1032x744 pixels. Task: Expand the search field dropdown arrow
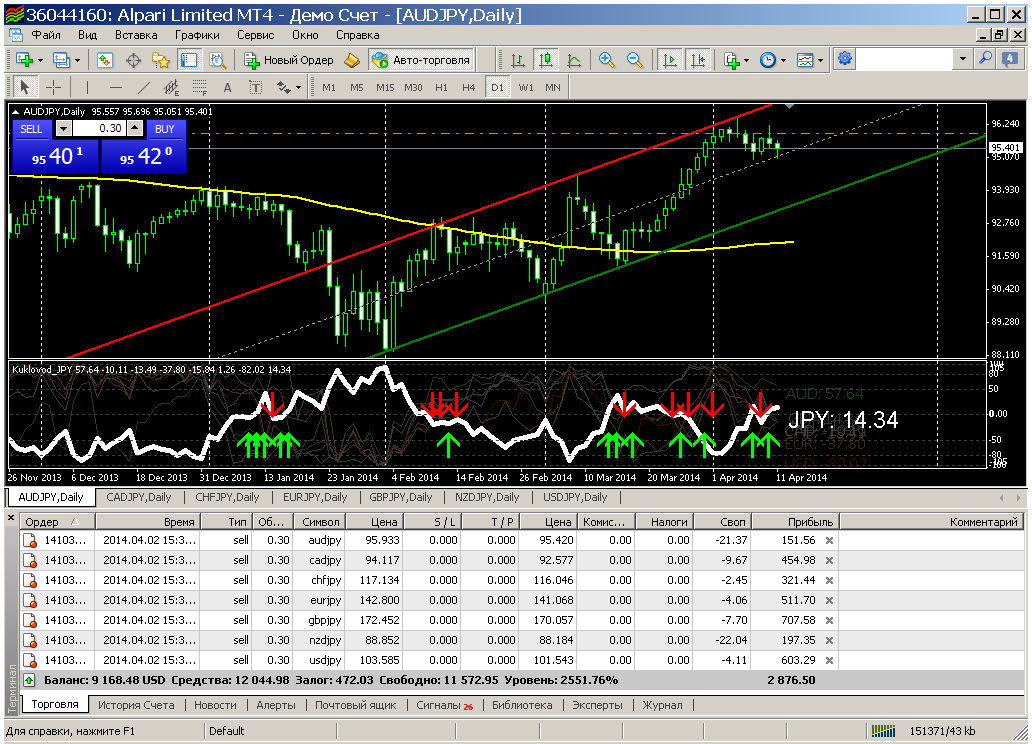click(963, 59)
